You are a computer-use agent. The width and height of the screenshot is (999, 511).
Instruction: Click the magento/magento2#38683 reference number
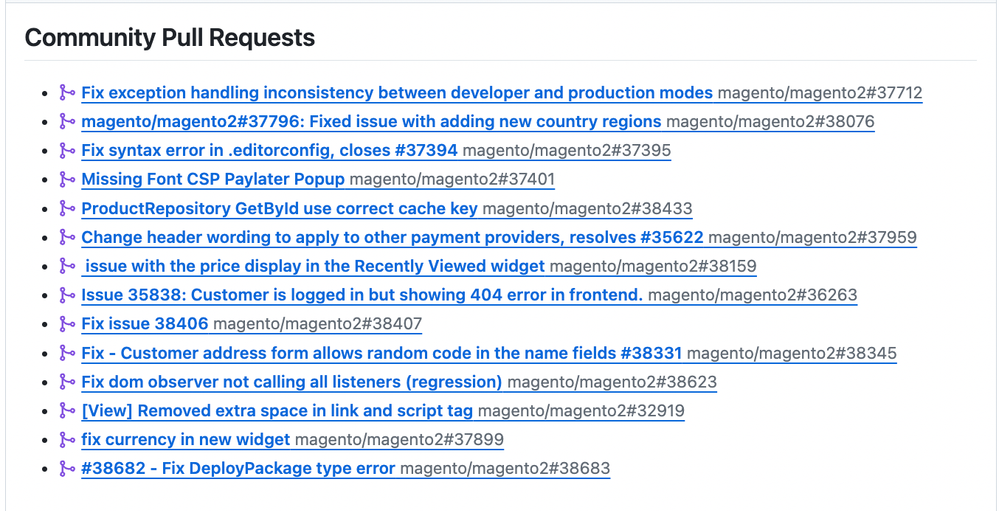(505, 469)
